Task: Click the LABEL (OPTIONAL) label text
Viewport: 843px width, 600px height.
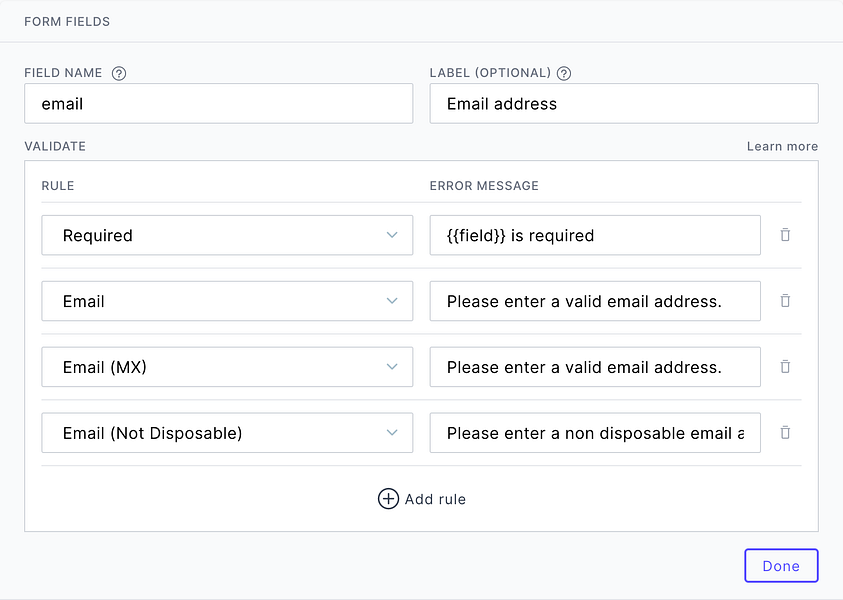Action: coord(490,73)
